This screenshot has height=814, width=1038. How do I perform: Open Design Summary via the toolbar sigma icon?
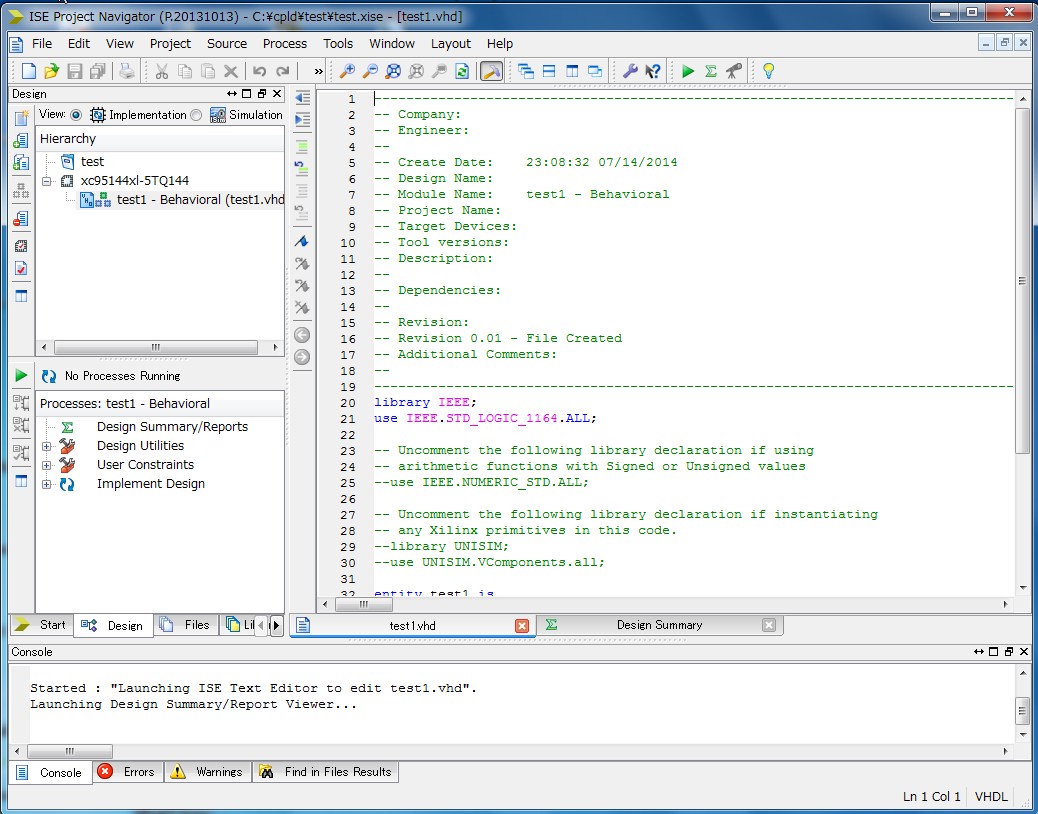pos(711,71)
